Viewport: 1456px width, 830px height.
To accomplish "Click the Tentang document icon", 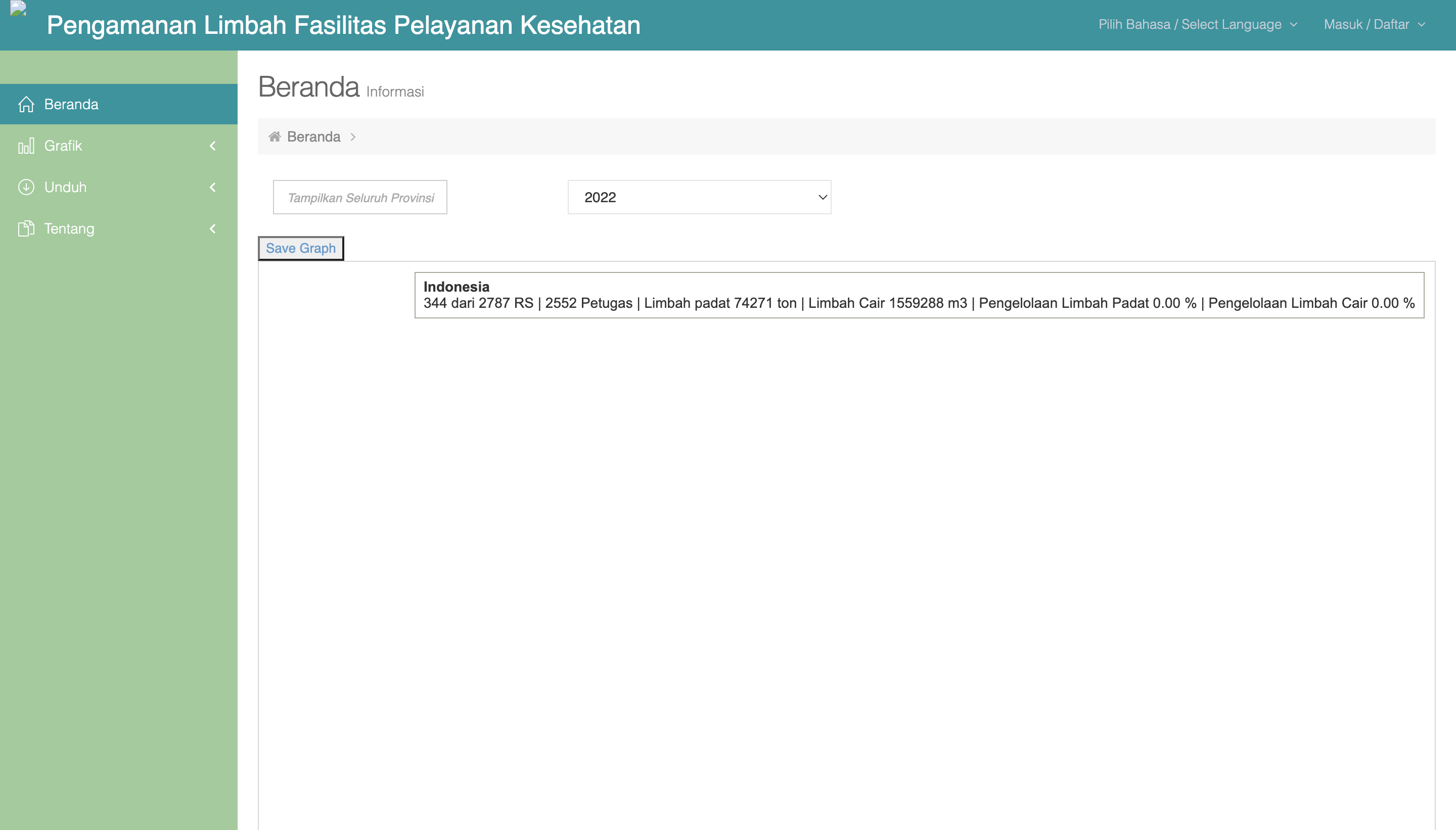I will coord(26,228).
